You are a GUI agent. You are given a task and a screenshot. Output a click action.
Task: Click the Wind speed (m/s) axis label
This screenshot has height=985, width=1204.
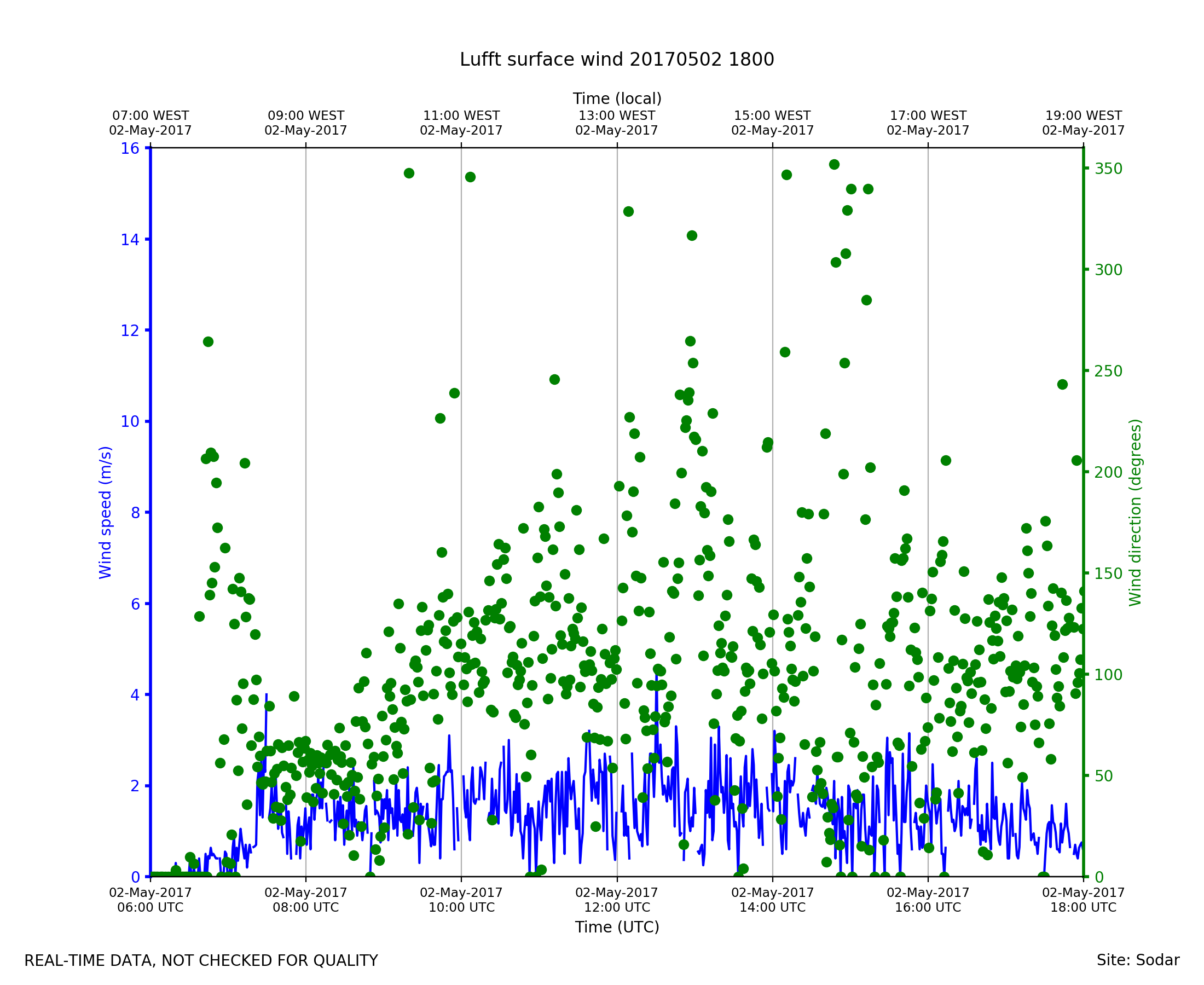point(106,512)
